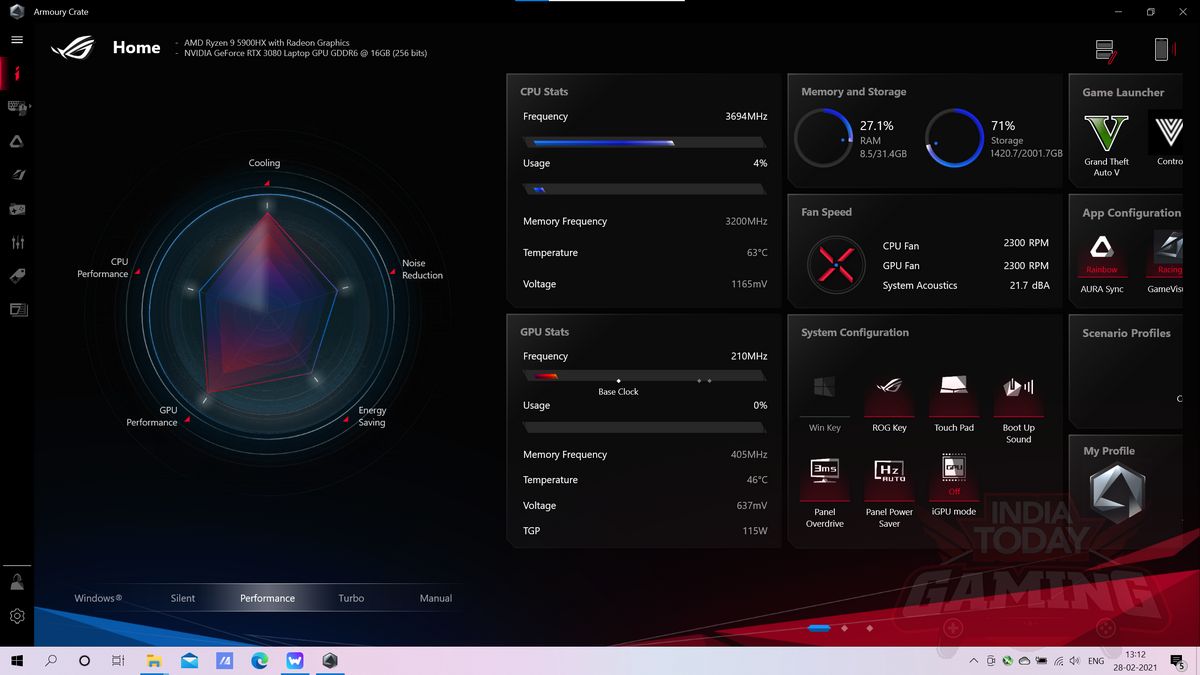Click the CPU Performance radar label

(103, 268)
